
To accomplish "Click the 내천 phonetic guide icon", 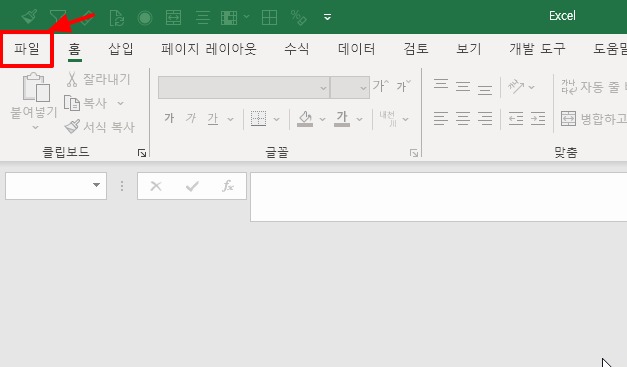I will click(388, 119).
